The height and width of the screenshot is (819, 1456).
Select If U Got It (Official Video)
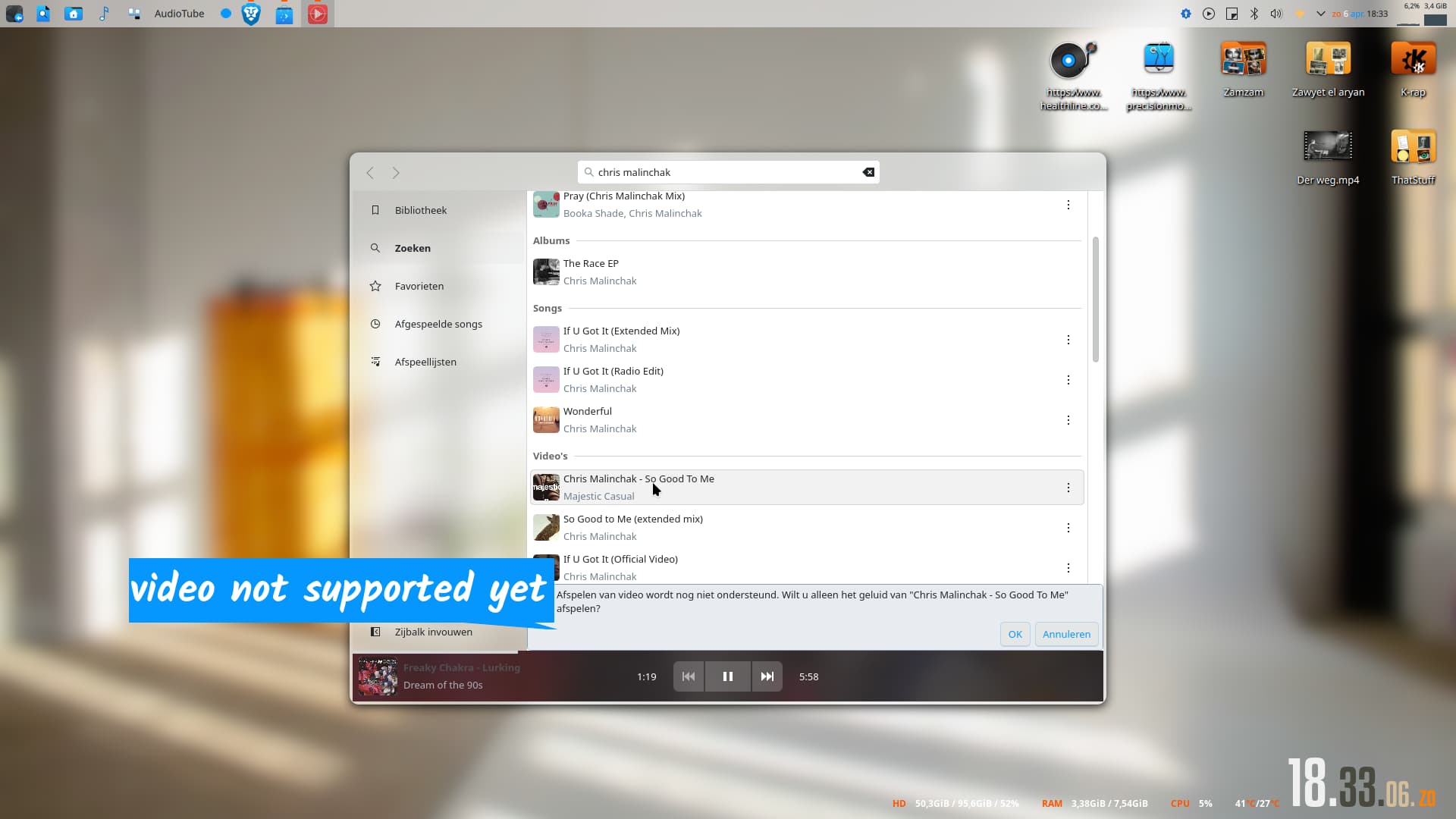point(807,567)
